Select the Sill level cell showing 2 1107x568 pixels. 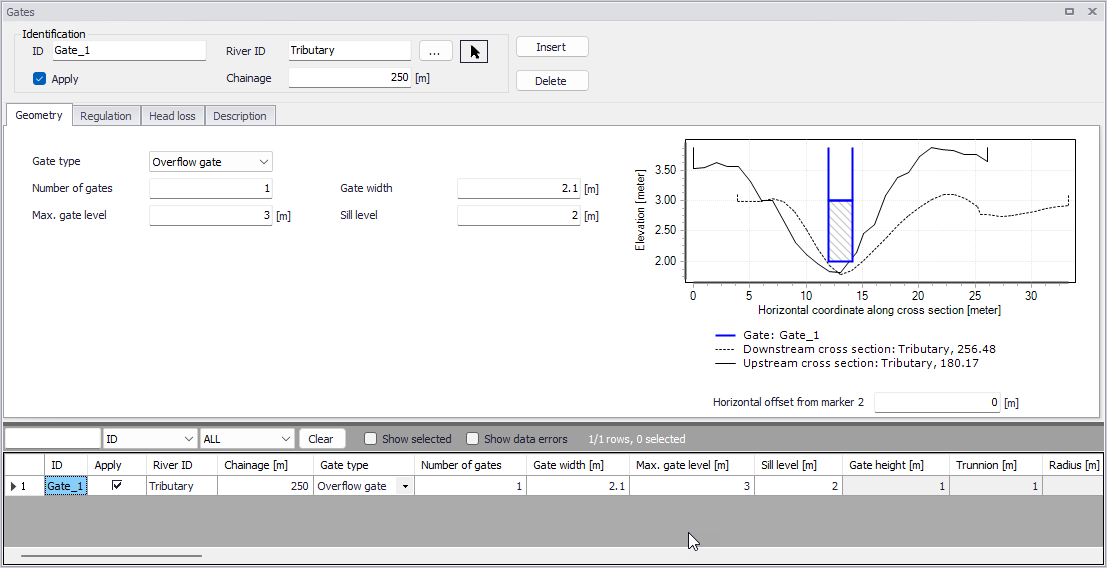click(x=798, y=486)
